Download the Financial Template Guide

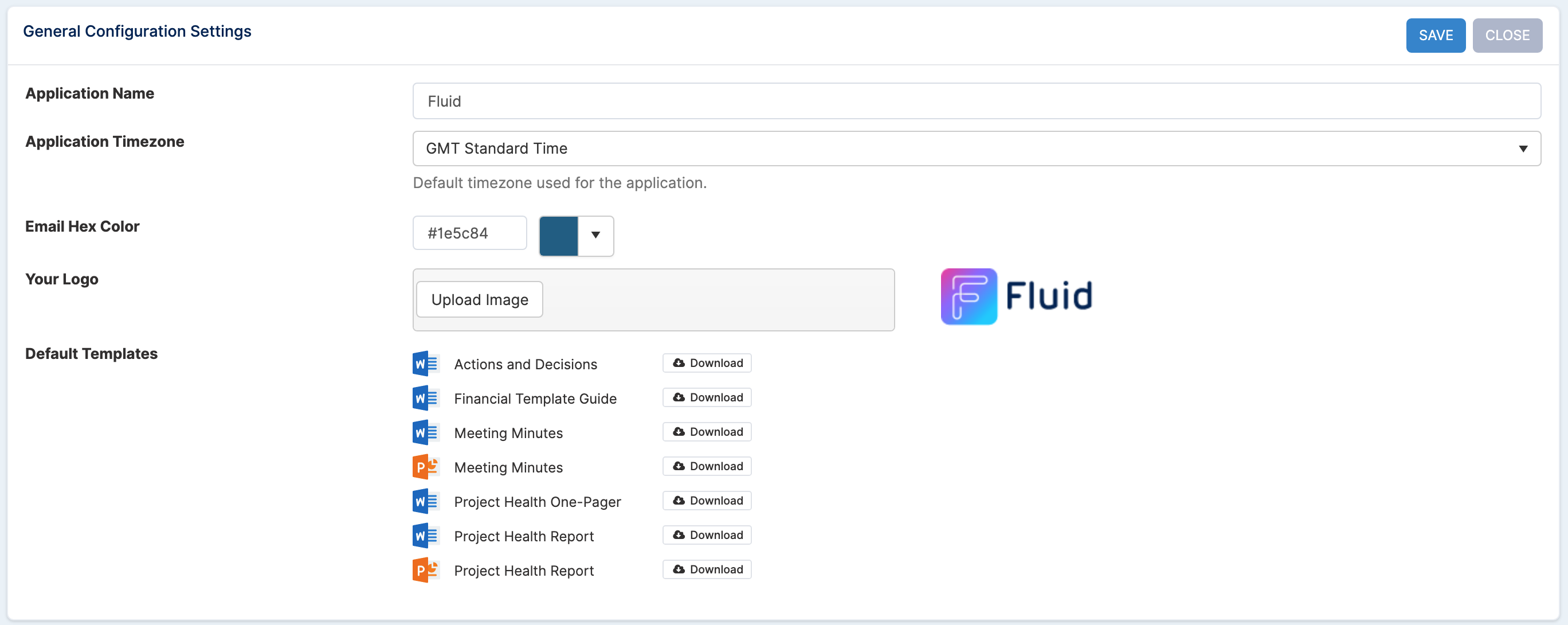pos(707,397)
